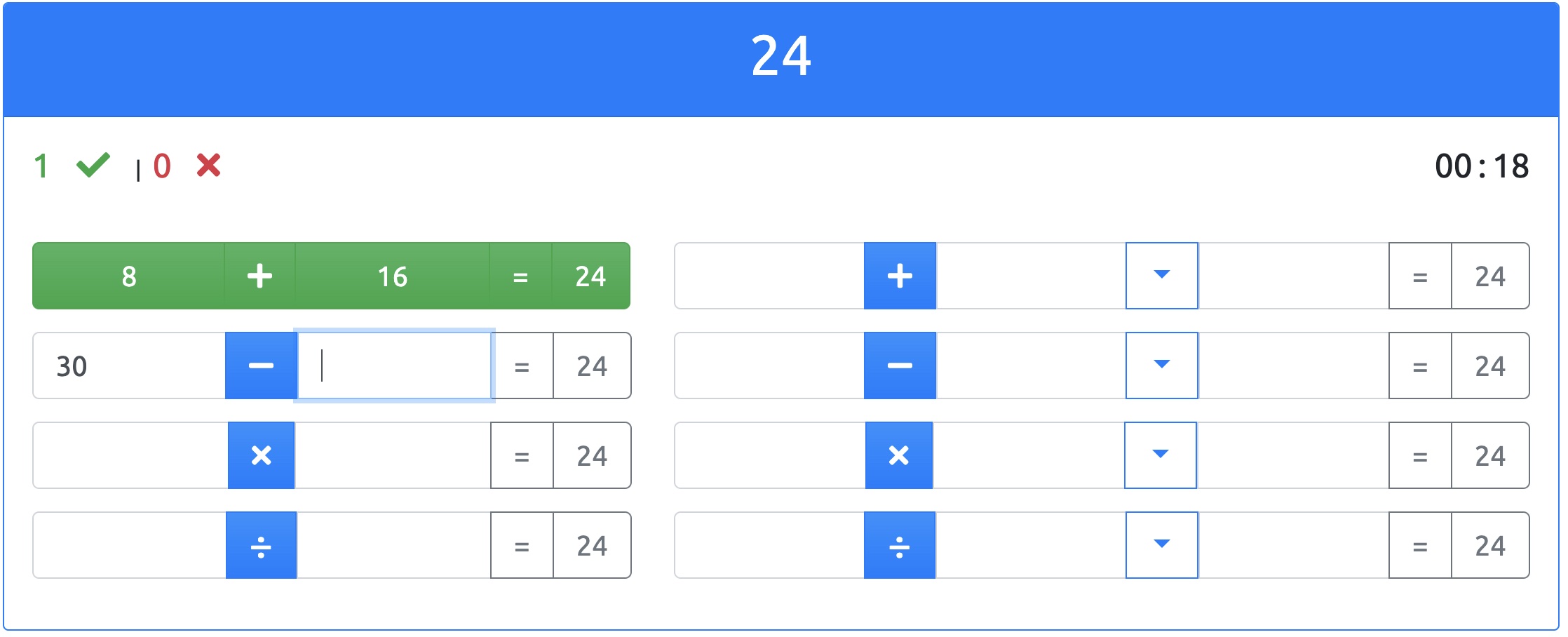1568x637 pixels.
Task: Click the green correct-answers checkmark
Action: pyautogui.click(x=93, y=166)
